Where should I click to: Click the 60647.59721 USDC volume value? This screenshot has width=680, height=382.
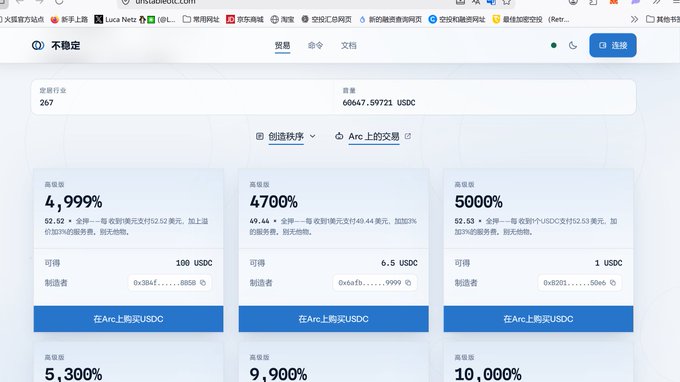point(379,103)
